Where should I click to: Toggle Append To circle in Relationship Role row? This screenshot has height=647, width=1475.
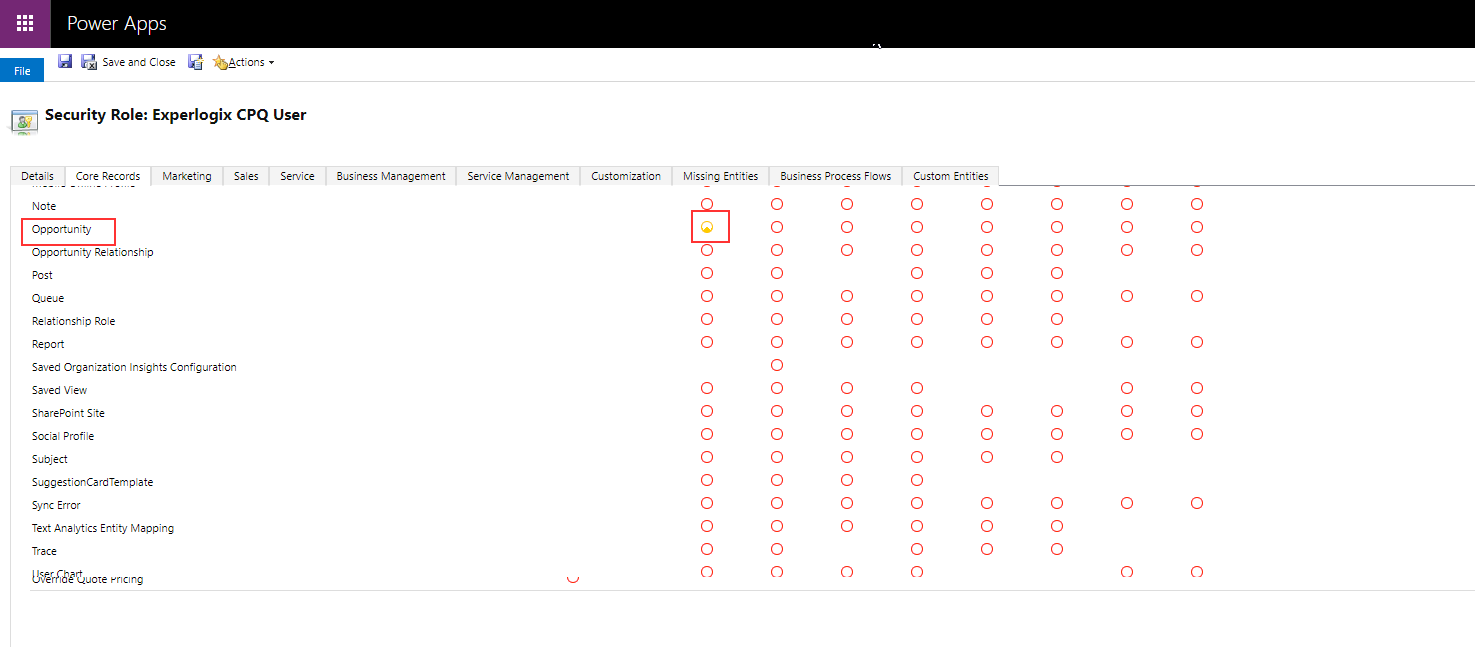(x=1057, y=319)
